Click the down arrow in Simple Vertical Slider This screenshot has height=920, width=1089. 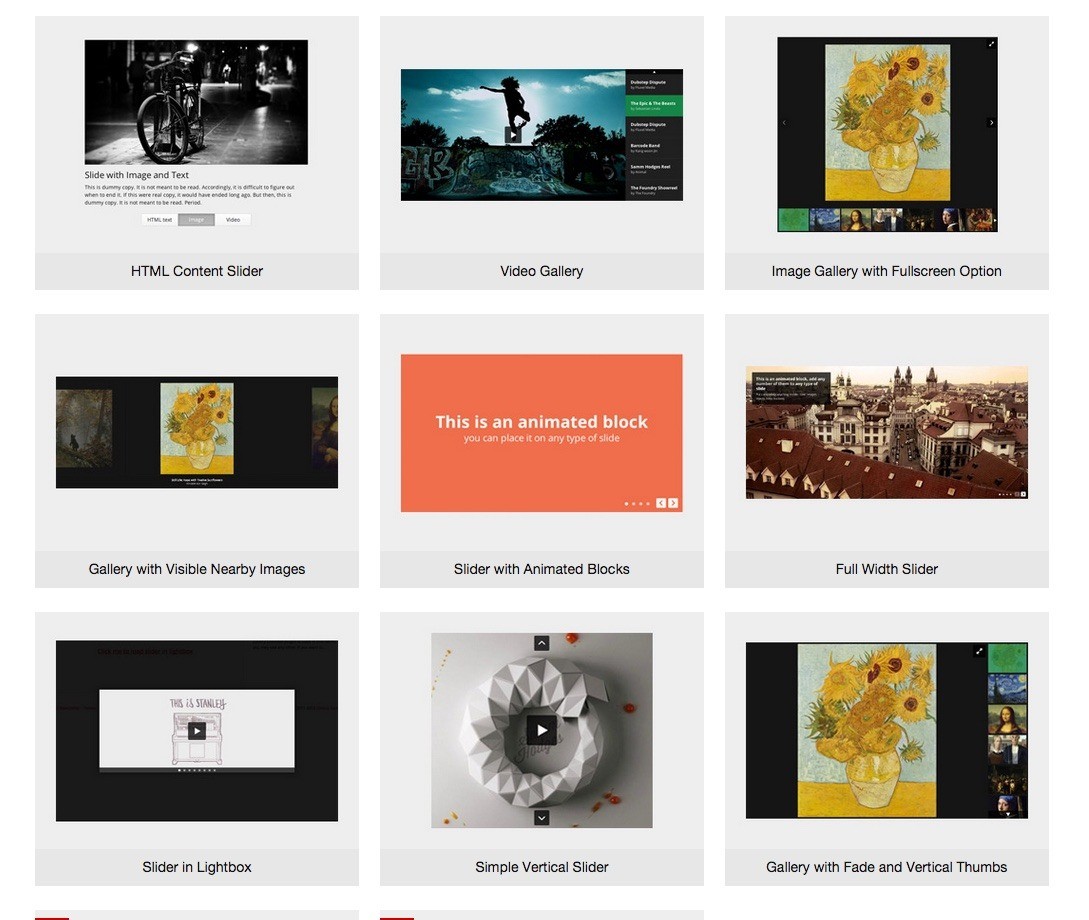[542, 818]
